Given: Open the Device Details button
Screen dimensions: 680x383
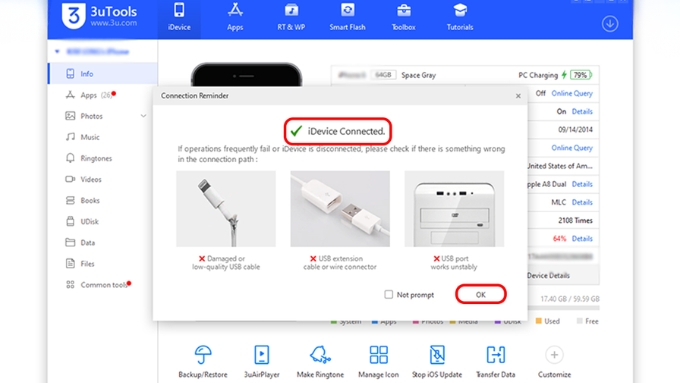Looking at the screenshot, I should point(563,275).
